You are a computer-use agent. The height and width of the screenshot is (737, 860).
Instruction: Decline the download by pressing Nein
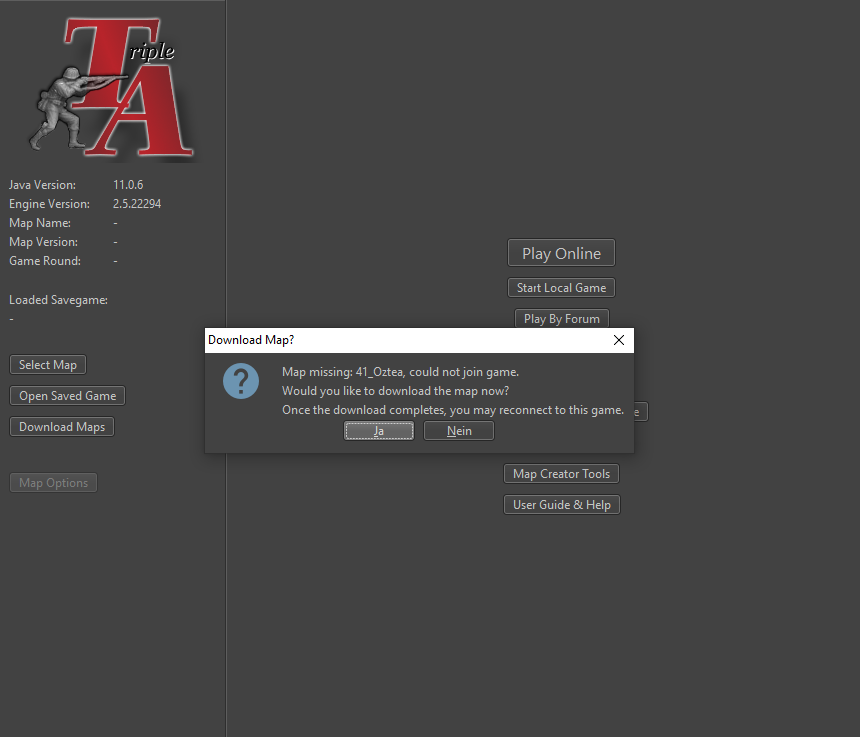459,431
